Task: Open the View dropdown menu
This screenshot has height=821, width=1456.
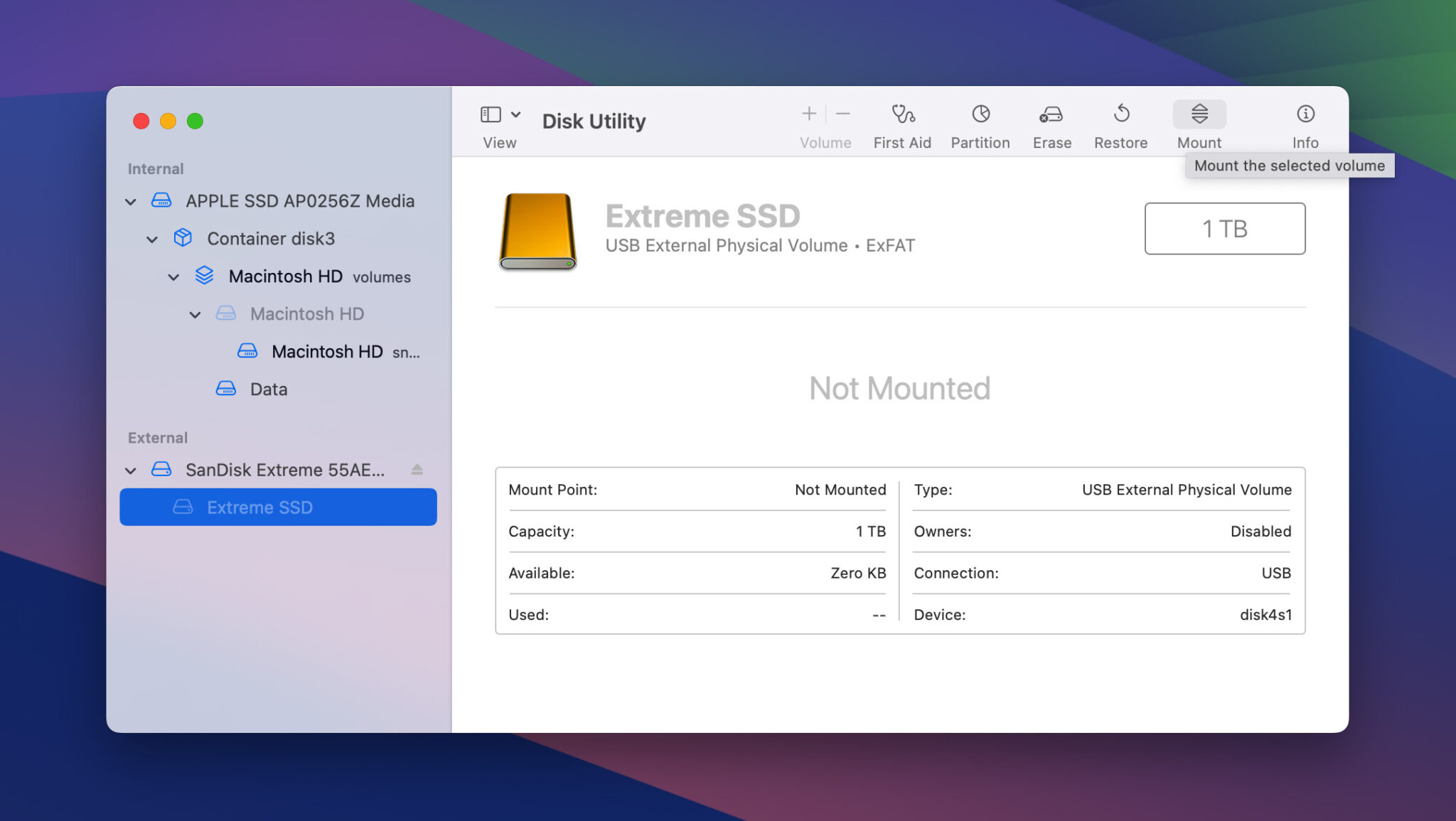Action: pos(516,114)
